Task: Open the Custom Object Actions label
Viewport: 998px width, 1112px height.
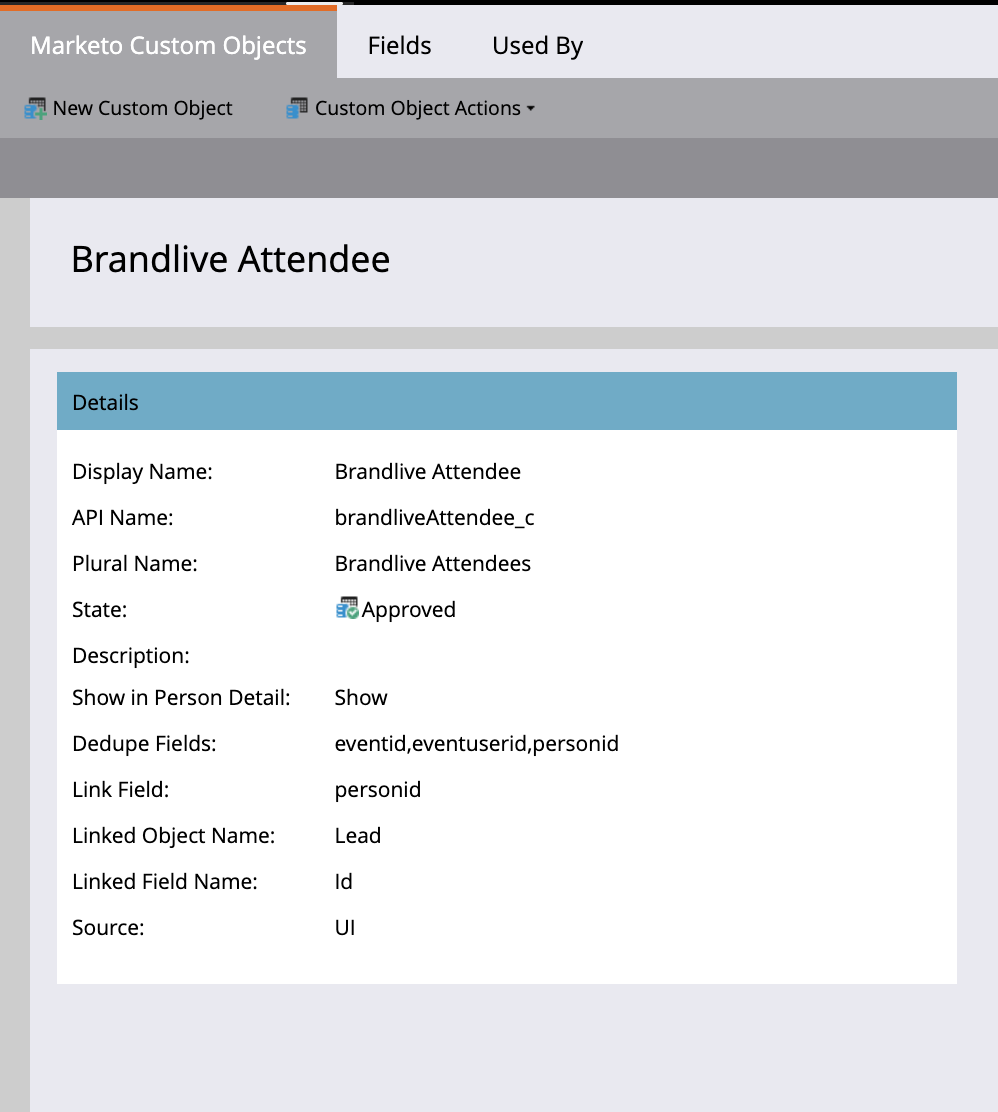Action: tap(418, 108)
